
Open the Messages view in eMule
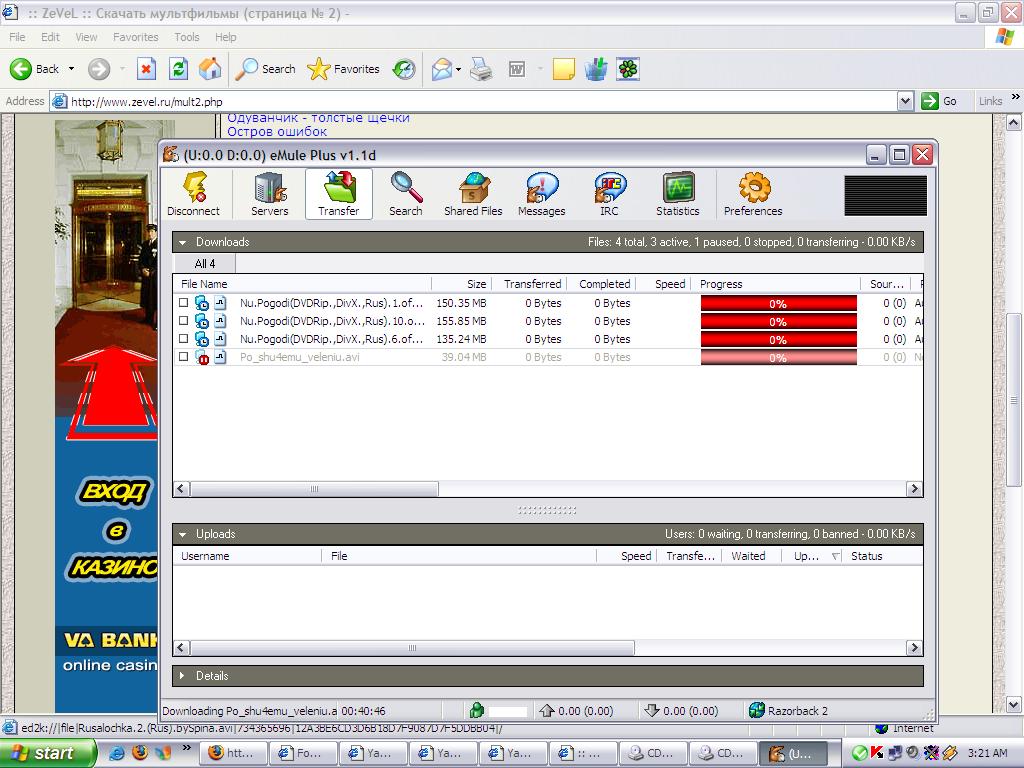pyautogui.click(x=541, y=194)
